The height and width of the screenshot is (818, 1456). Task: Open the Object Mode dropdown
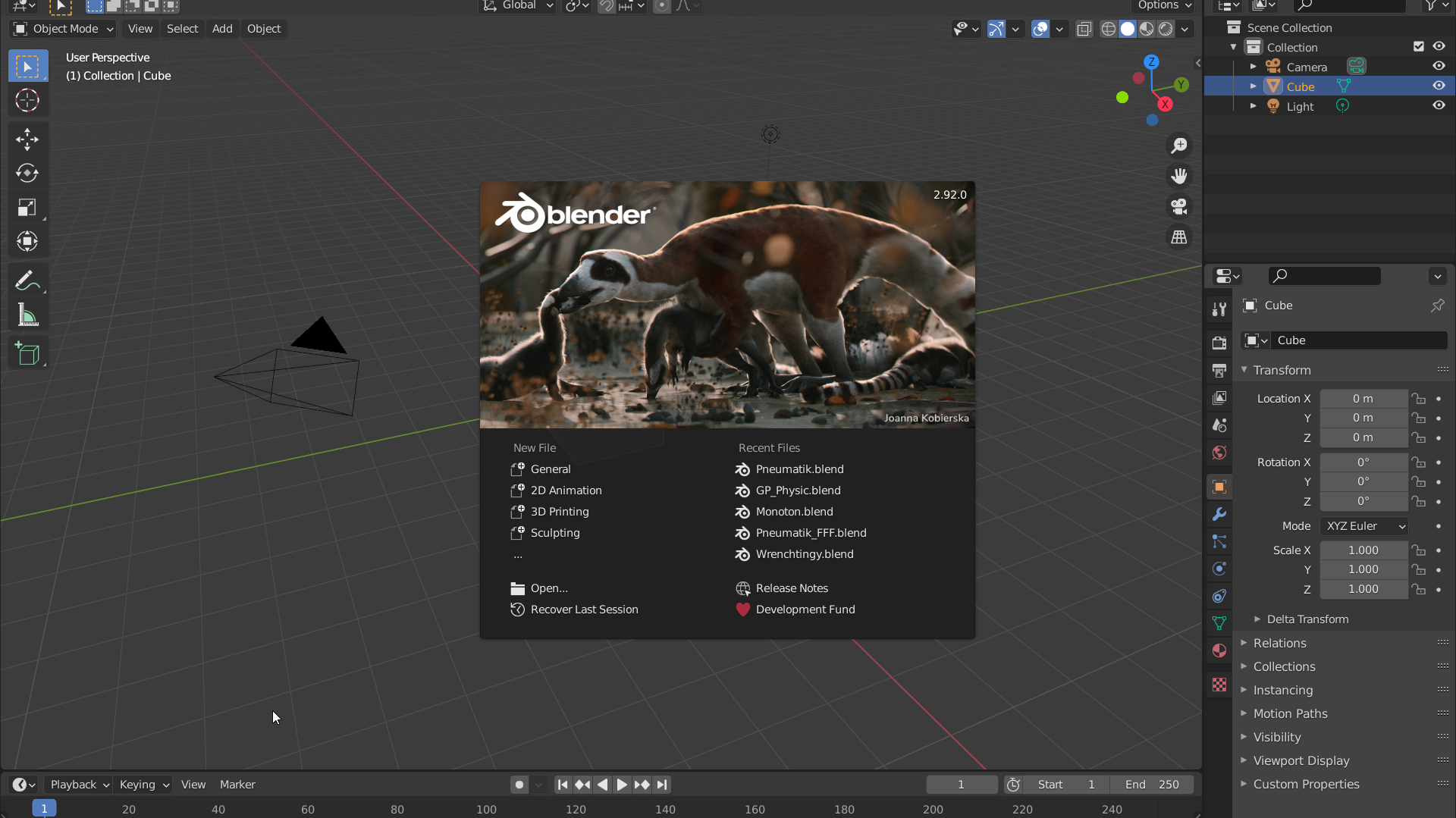pyautogui.click(x=64, y=29)
